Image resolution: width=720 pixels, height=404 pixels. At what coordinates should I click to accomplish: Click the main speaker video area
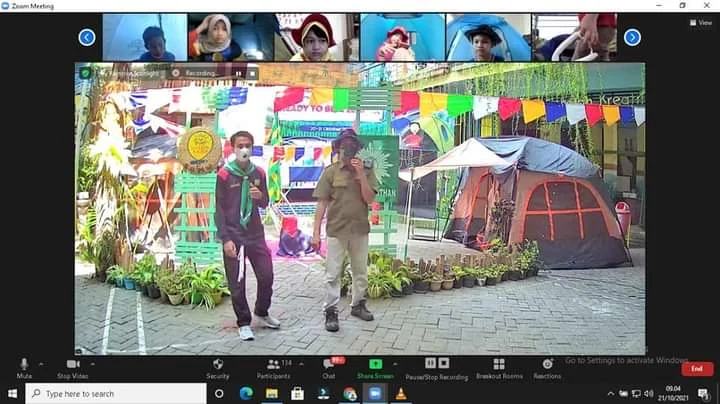coord(360,209)
